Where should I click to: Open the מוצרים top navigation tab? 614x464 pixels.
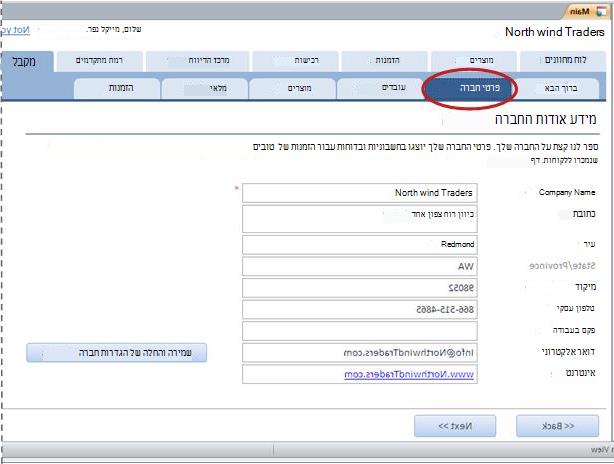[473, 61]
